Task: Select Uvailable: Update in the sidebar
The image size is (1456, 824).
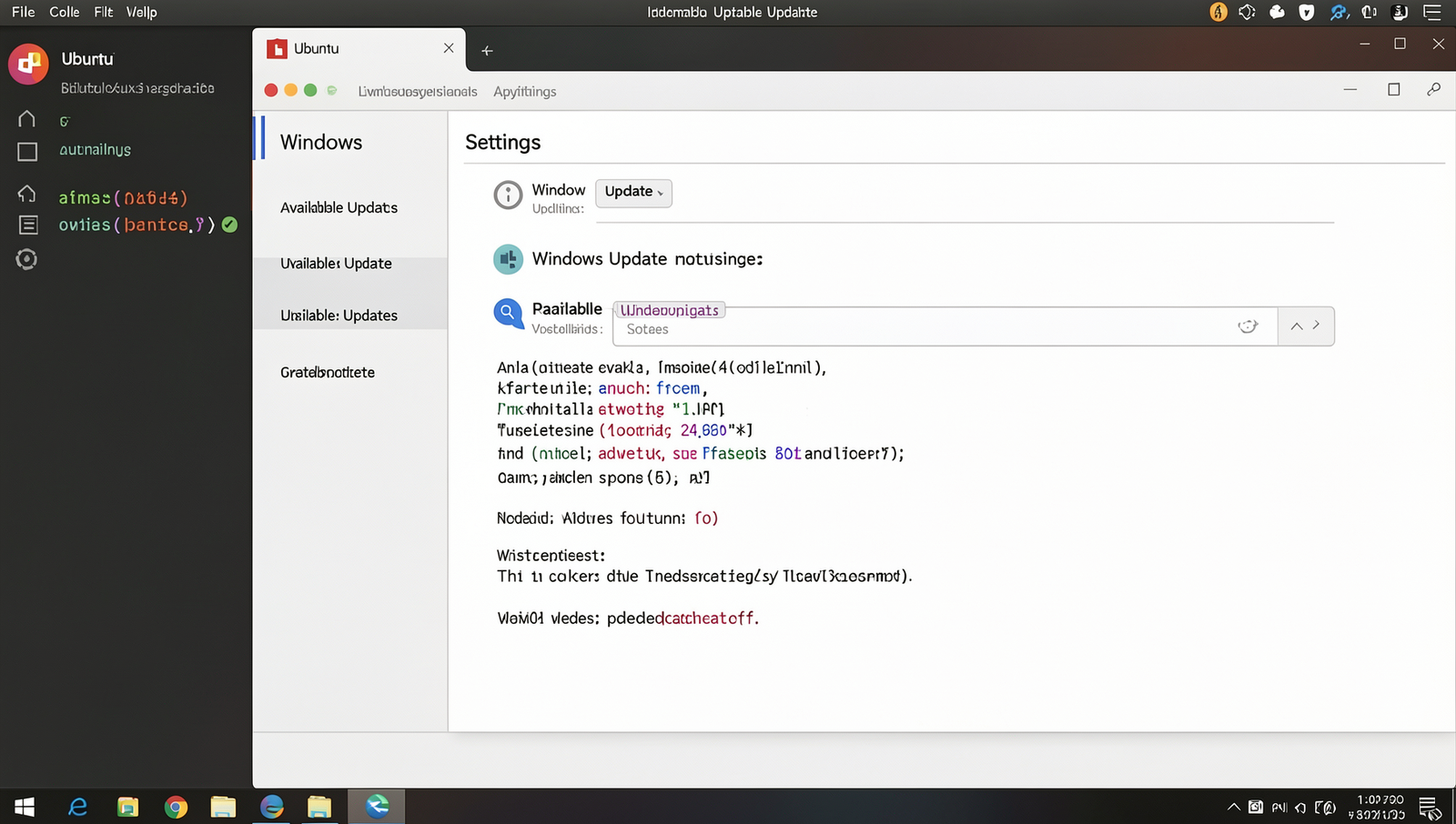Action: click(336, 264)
